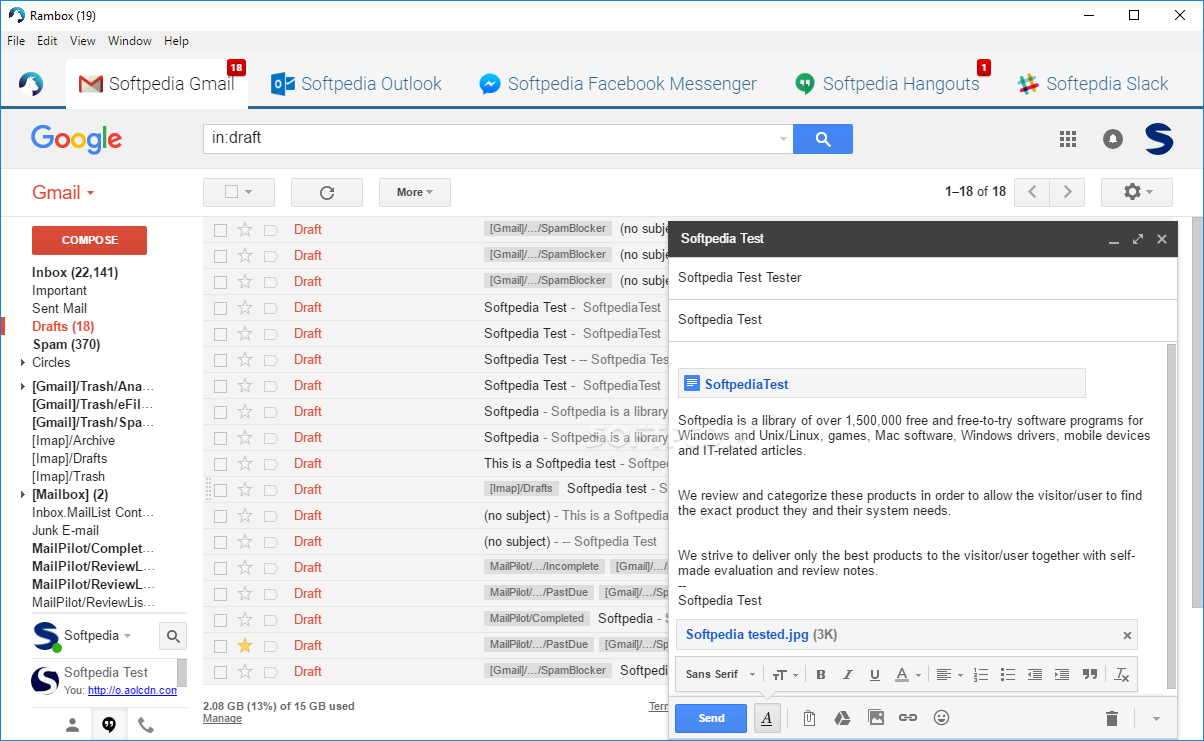Viewport: 1204px width, 741px height.
Task: Click the blue search magnifier button
Action: (x=823, y=139)
